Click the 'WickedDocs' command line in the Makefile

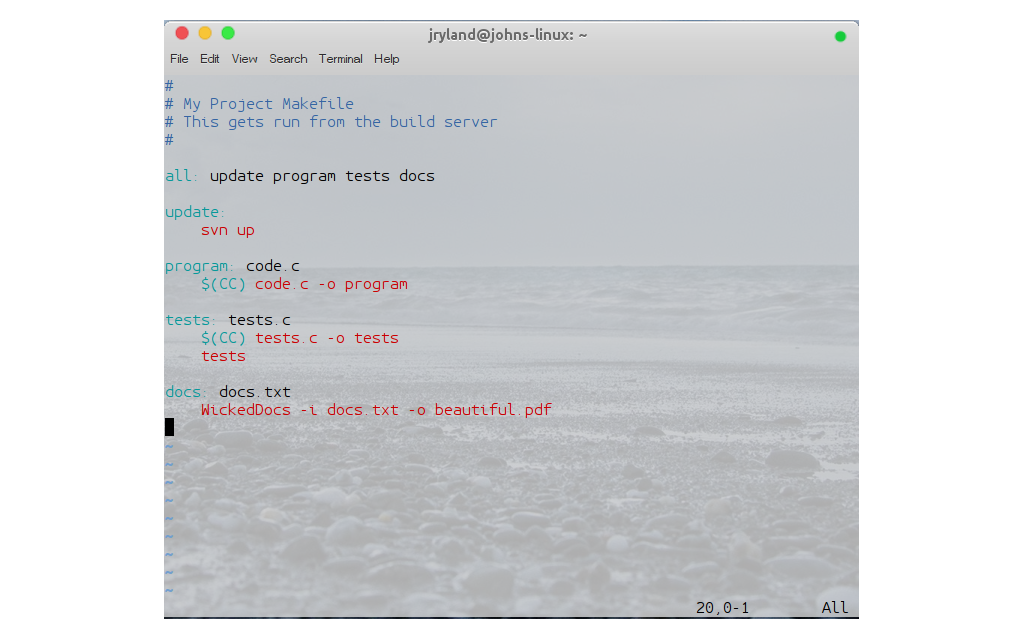[x=375, y=410]
